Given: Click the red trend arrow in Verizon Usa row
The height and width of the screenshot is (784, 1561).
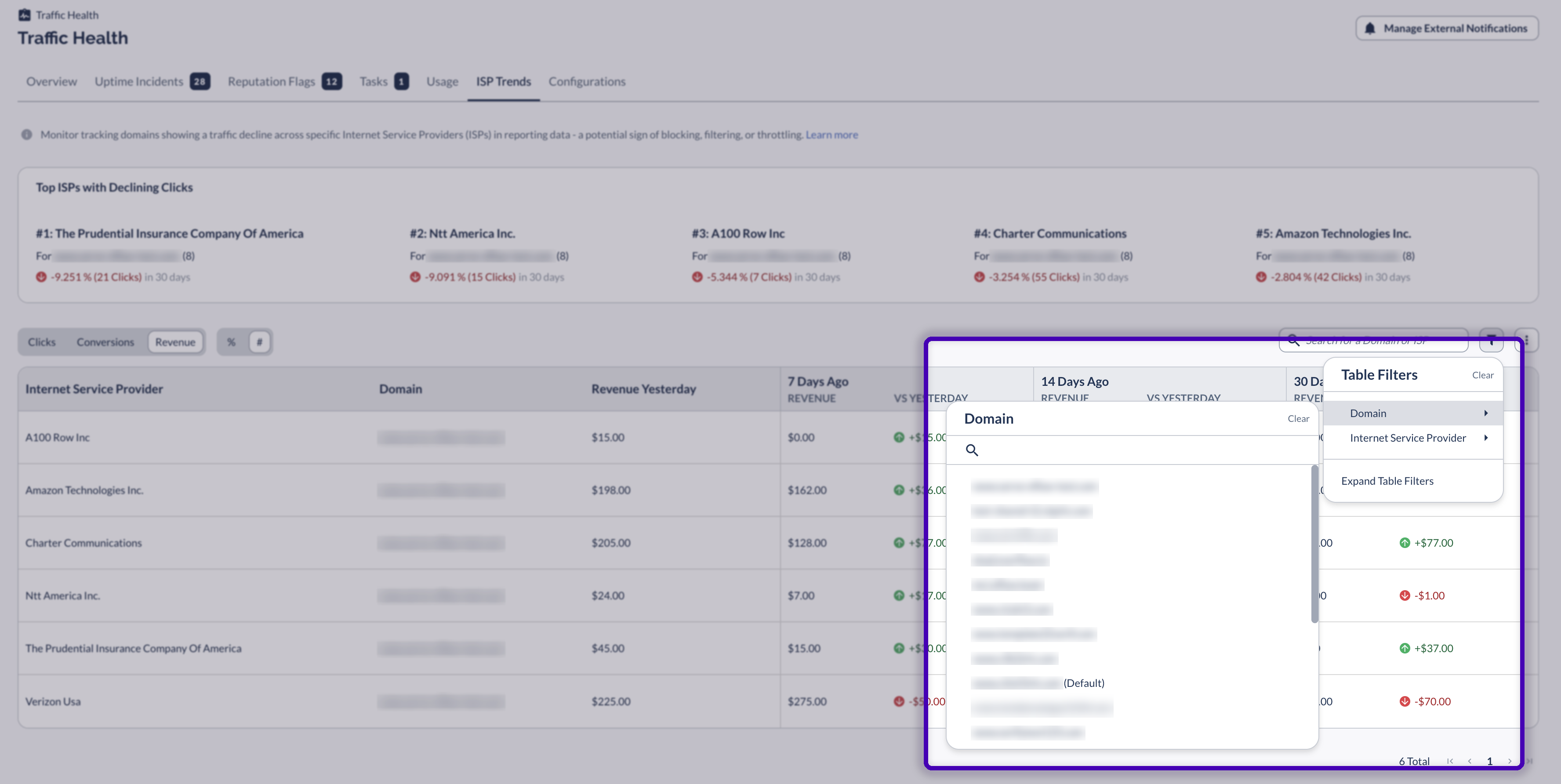Looking at the screenshot, I should [899, 702].
